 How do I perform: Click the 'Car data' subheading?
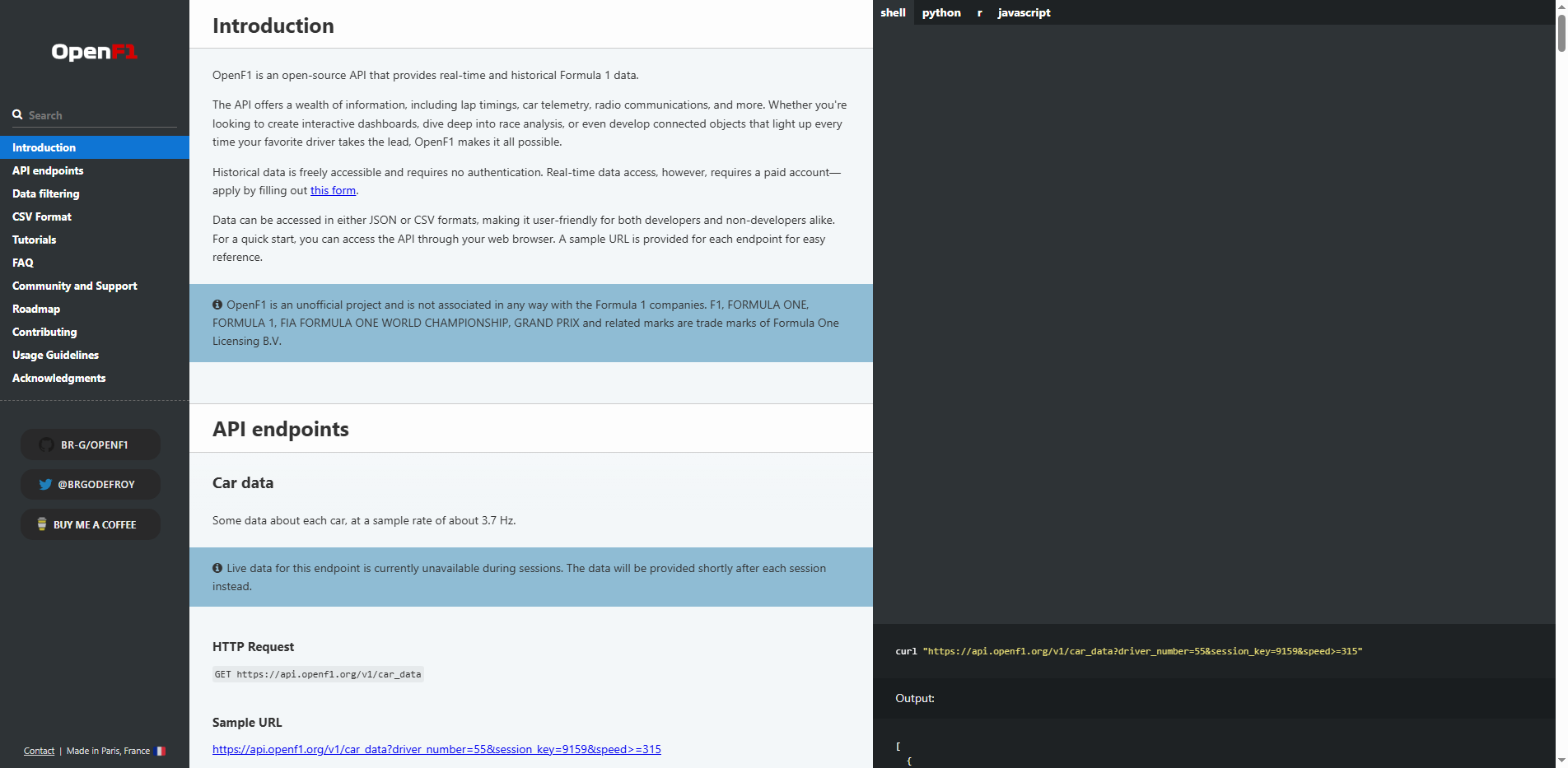coord(243,483)
